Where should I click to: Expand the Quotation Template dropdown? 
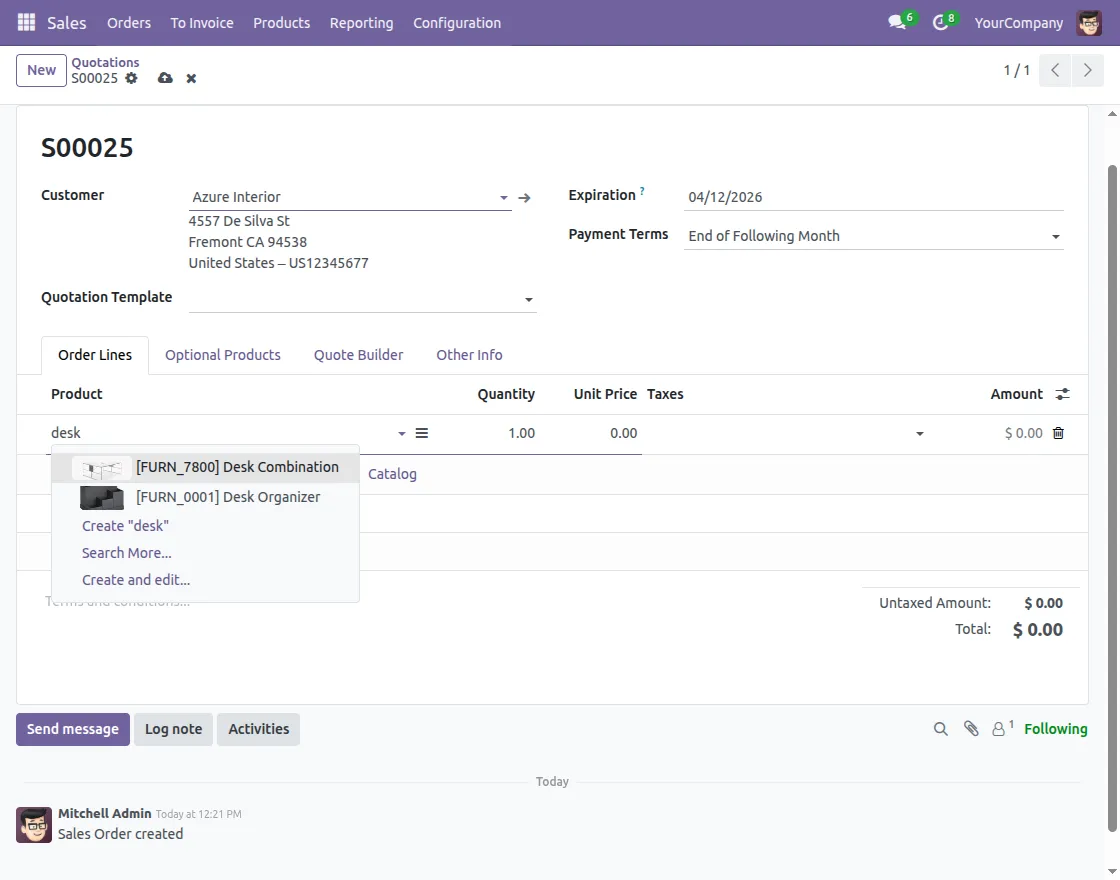(528, 299)
